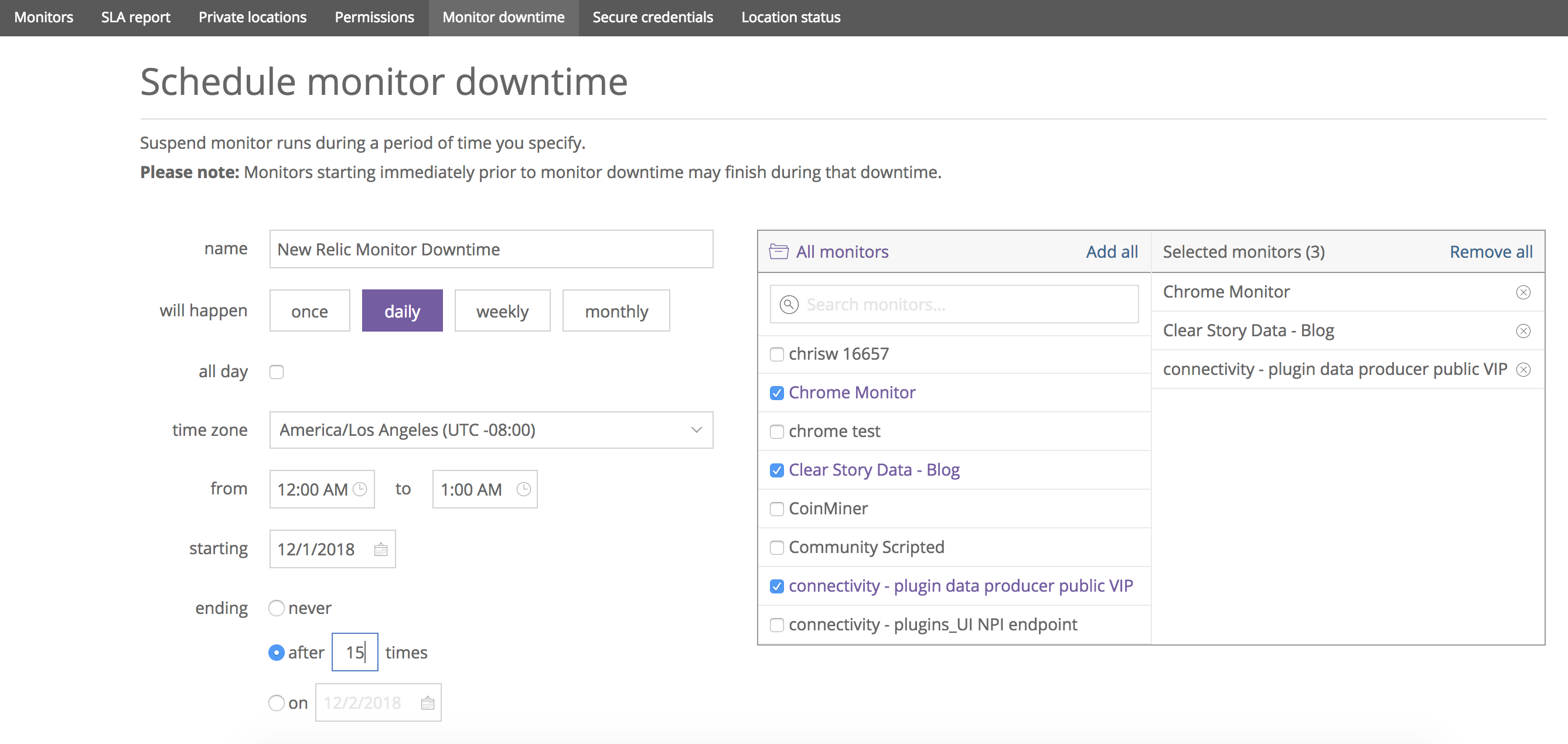Enable the all day checkbox
This screenshot has height=744, width=1568.
[277, 371]
